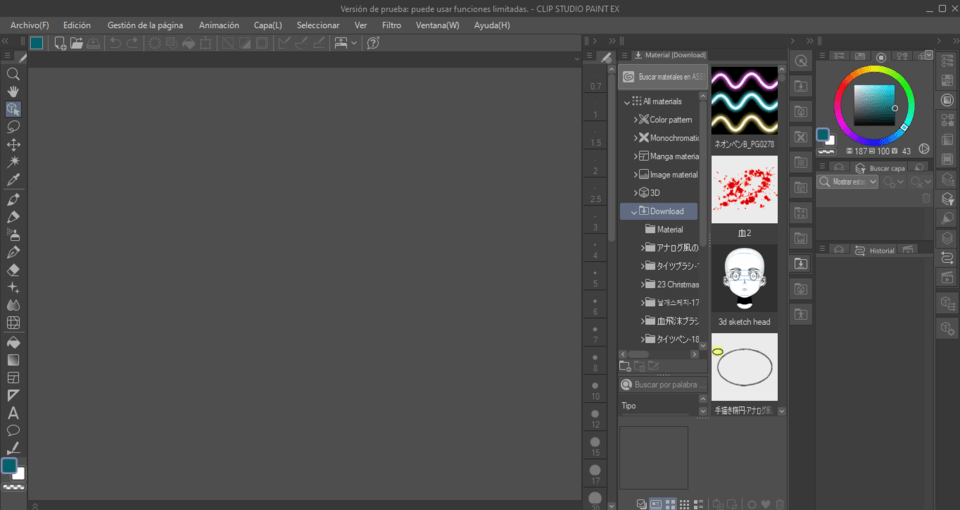Select the Blend tool
Image resolution: width=960 pixels, height=510 pixels.
[13, 305]
